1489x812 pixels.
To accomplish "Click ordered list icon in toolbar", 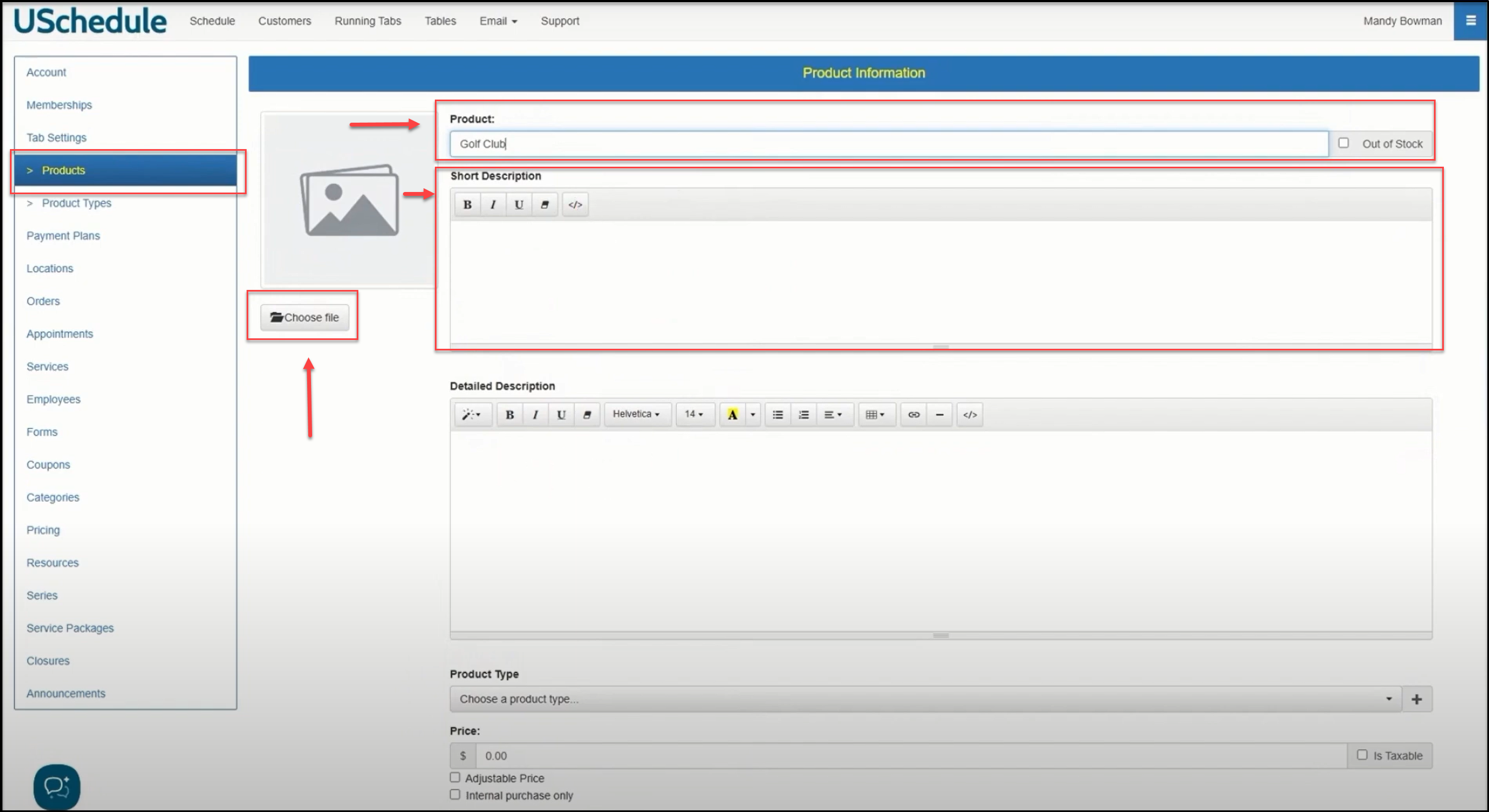I will click(803, 415).
